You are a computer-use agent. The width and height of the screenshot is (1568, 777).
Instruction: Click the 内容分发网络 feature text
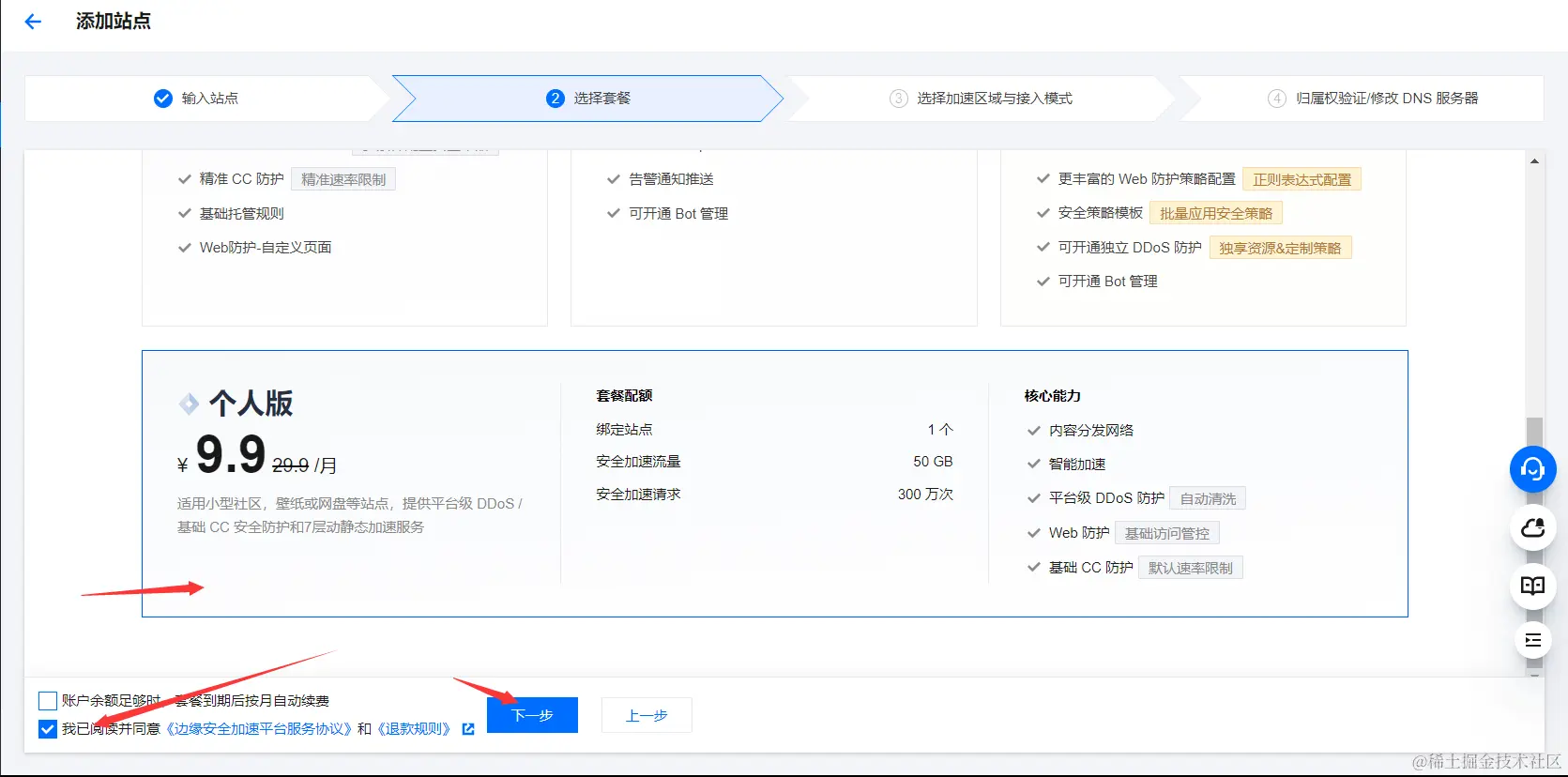click(1091, 431)
